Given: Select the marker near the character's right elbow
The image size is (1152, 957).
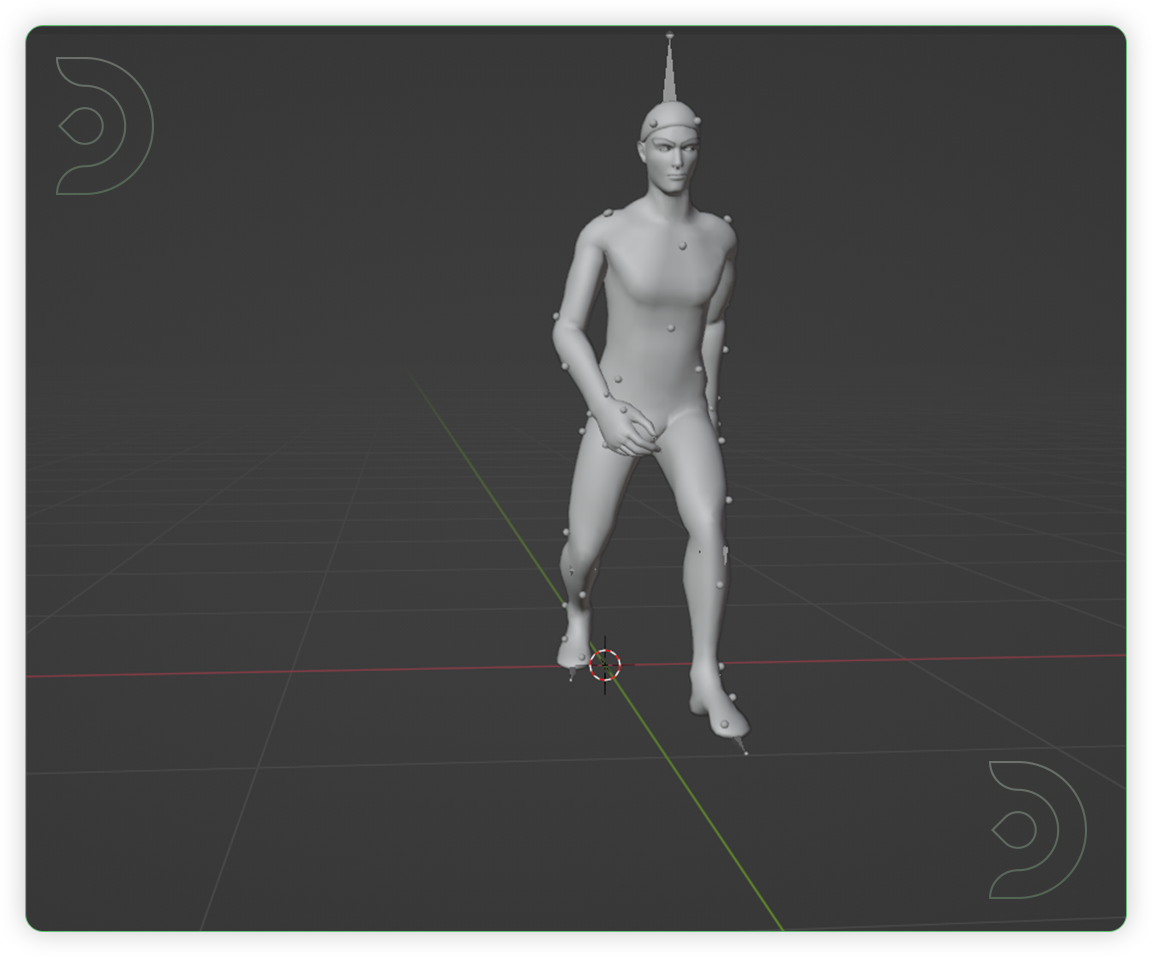Looking at the screenshot, I should click(556, 316).
